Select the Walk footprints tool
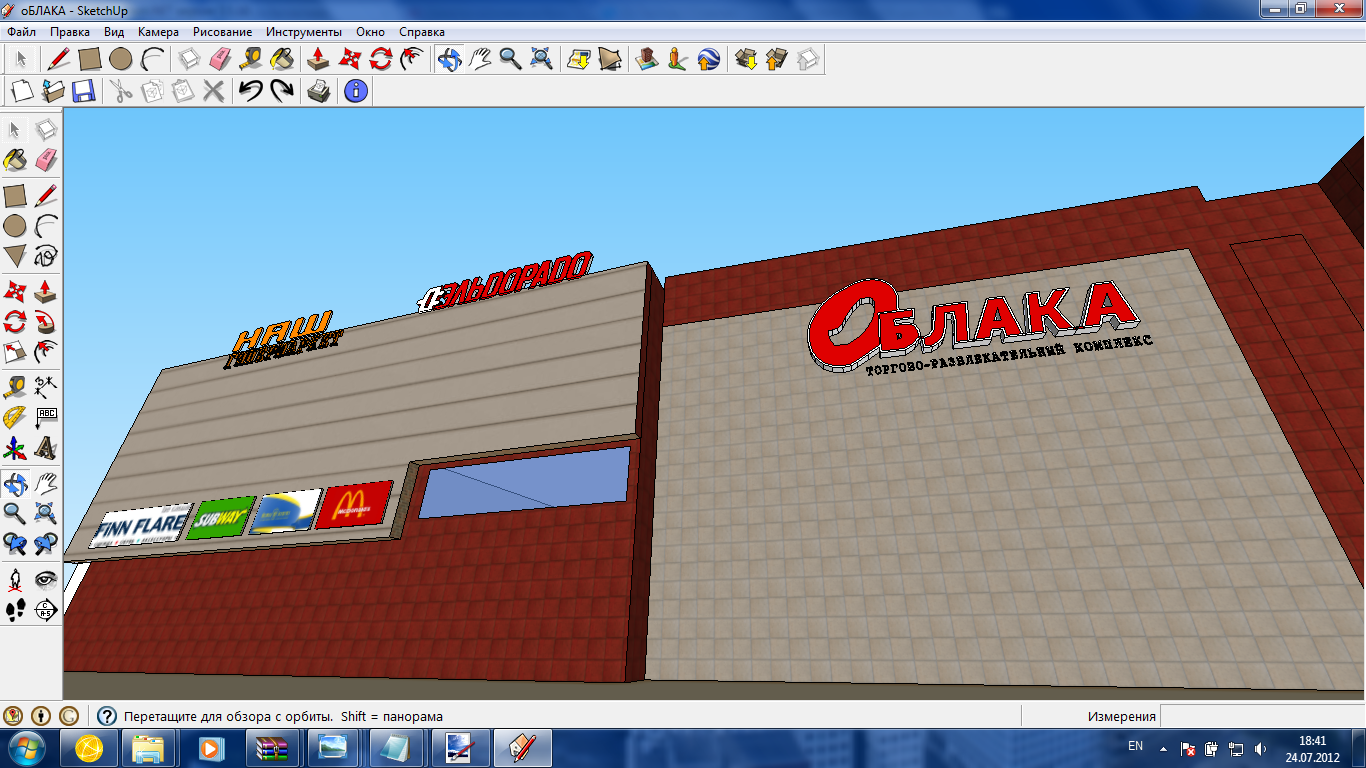 (15, 609)
